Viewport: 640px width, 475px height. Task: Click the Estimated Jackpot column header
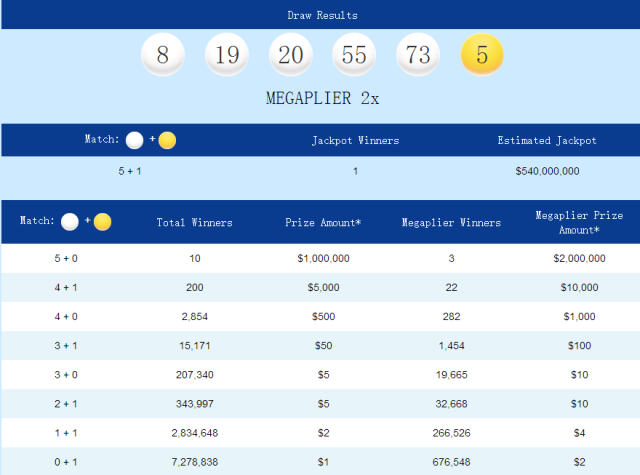[x=547, y=140]
